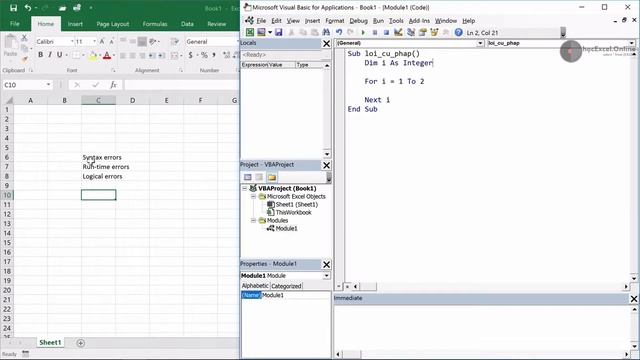This screenshot has height=360, width=640.
Task: Click Cut scissors icon in Excel ribbon
Action: tap(24, 38)
